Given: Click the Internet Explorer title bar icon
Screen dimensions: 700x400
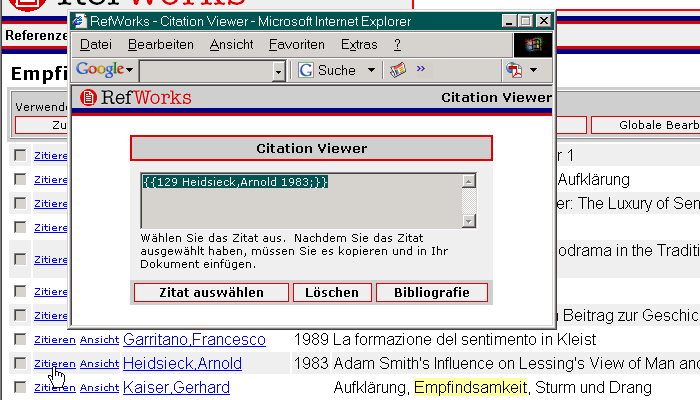Looking at the screenshot, I should pos(79,21).
